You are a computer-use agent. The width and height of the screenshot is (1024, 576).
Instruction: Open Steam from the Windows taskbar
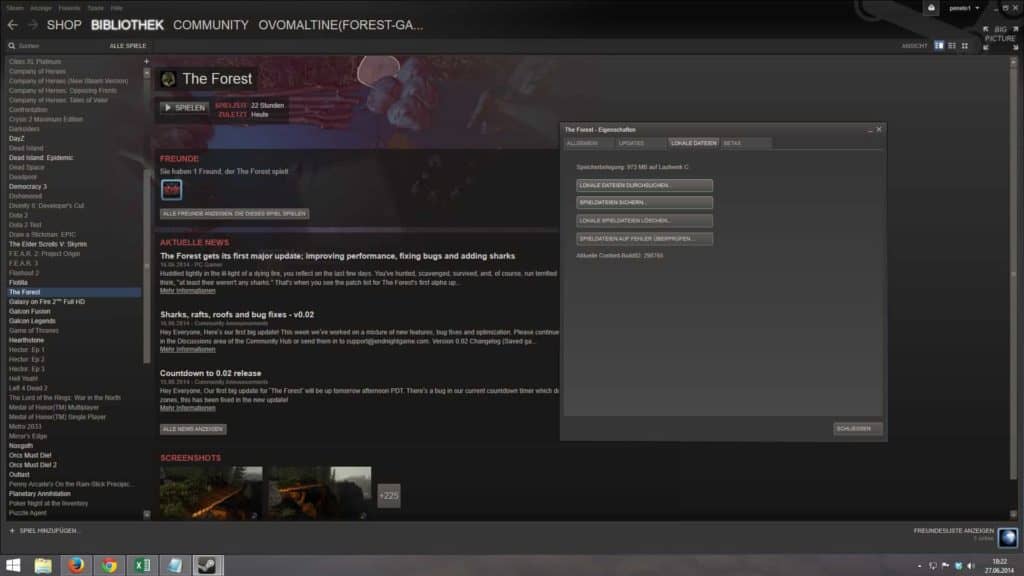tap(207, 565)
